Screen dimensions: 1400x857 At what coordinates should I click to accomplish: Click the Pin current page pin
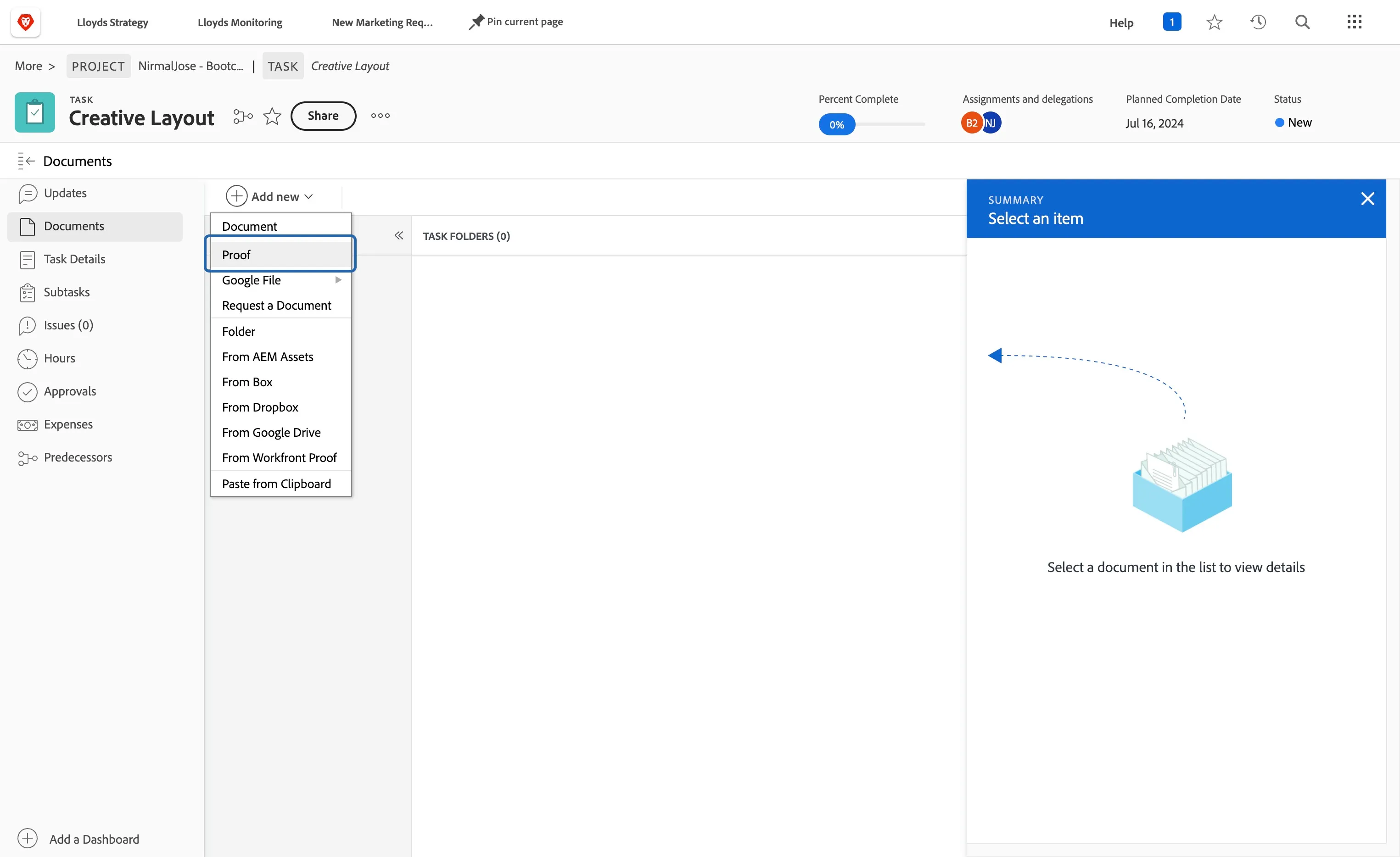476,22
